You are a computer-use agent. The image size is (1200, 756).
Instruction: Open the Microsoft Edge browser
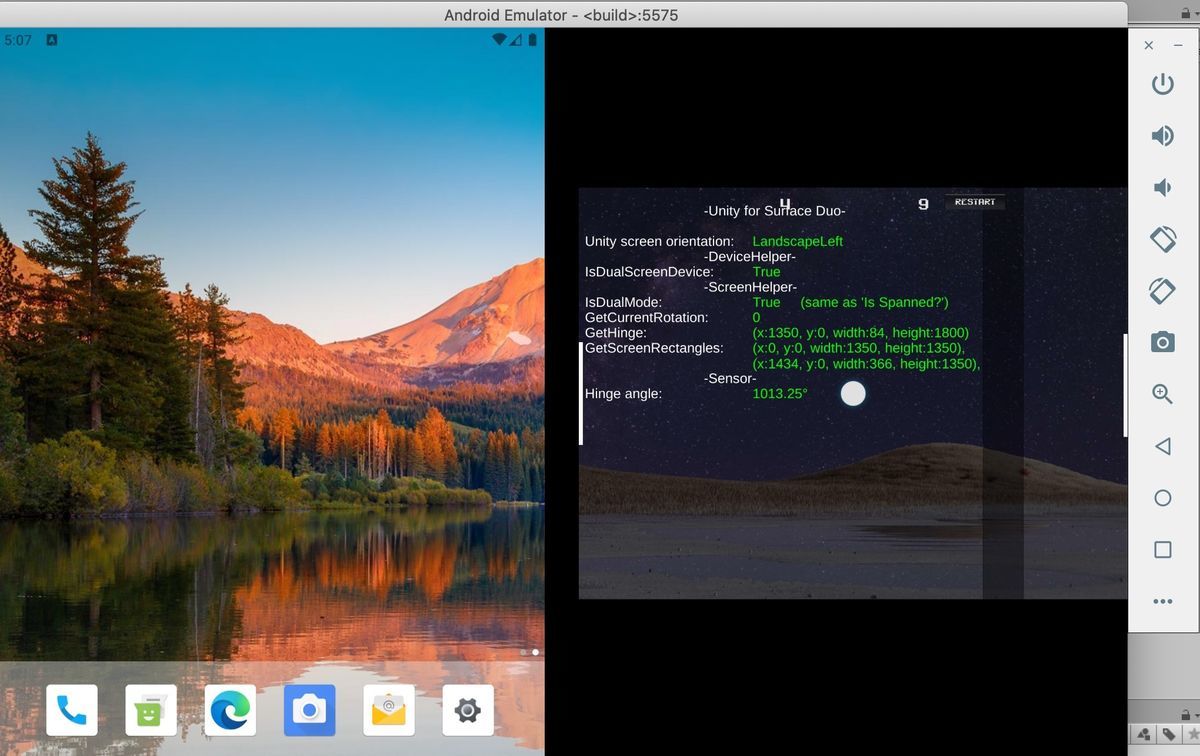pyautogui.click(x=230, y=710)
